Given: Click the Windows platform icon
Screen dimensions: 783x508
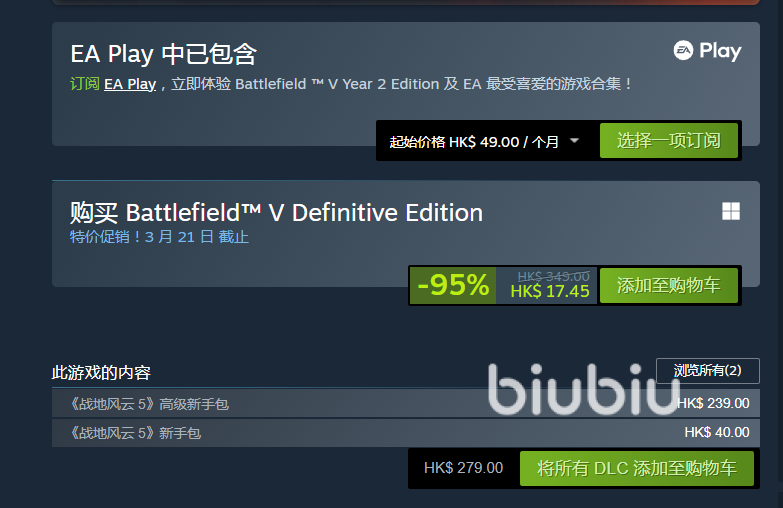Looking at the screenshot, I should 731,211.
